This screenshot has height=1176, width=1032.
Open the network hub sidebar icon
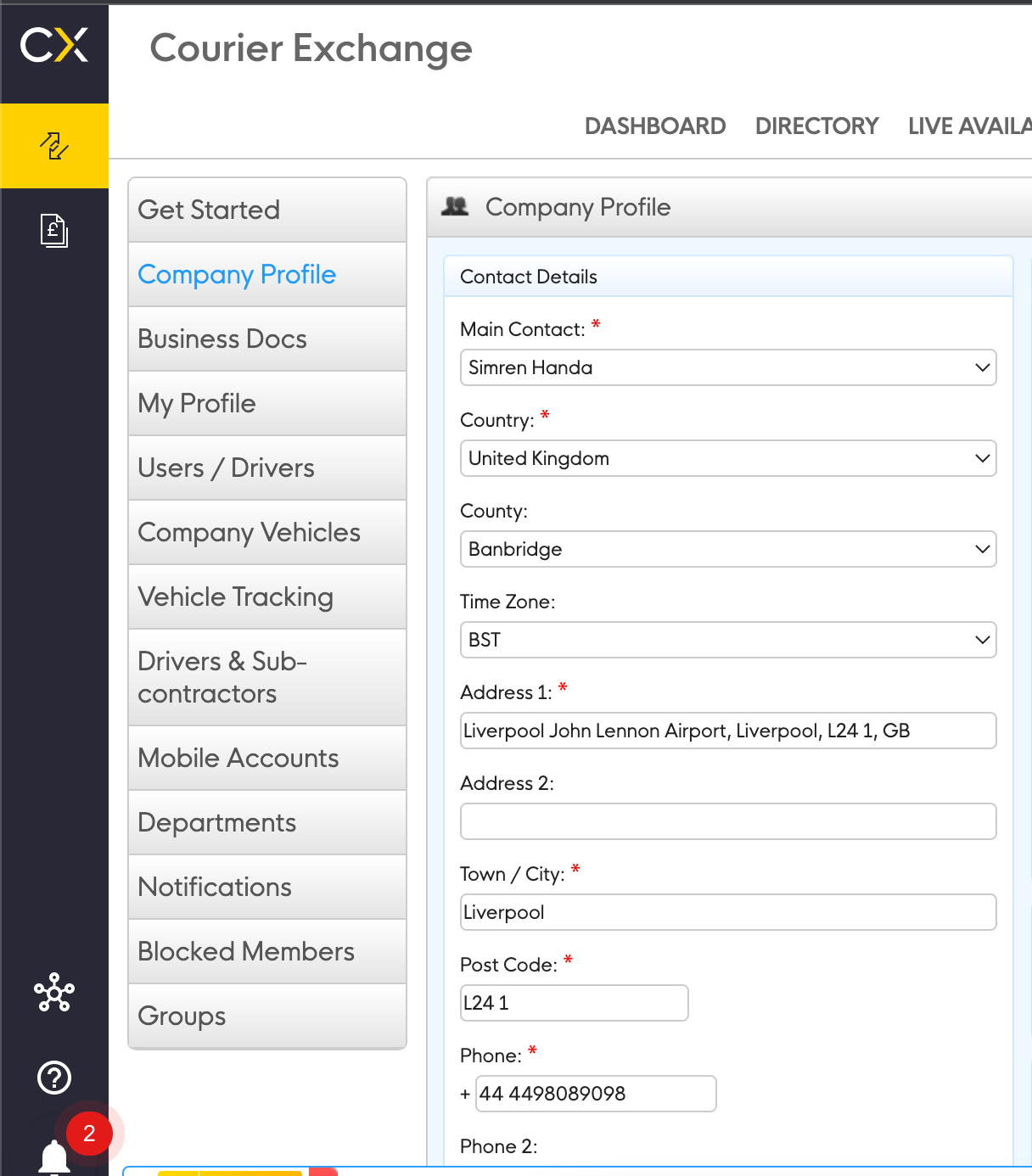click(54, 992)
